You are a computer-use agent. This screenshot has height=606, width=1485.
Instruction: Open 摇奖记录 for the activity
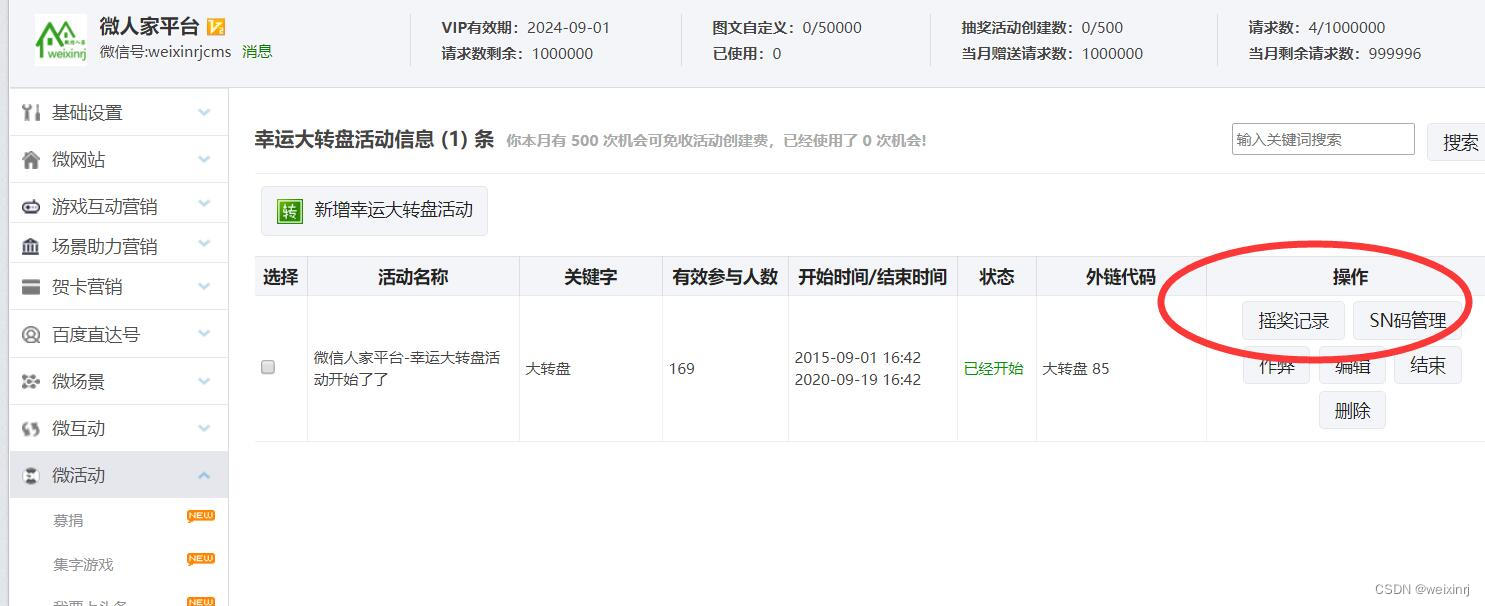coord(1294,320)
